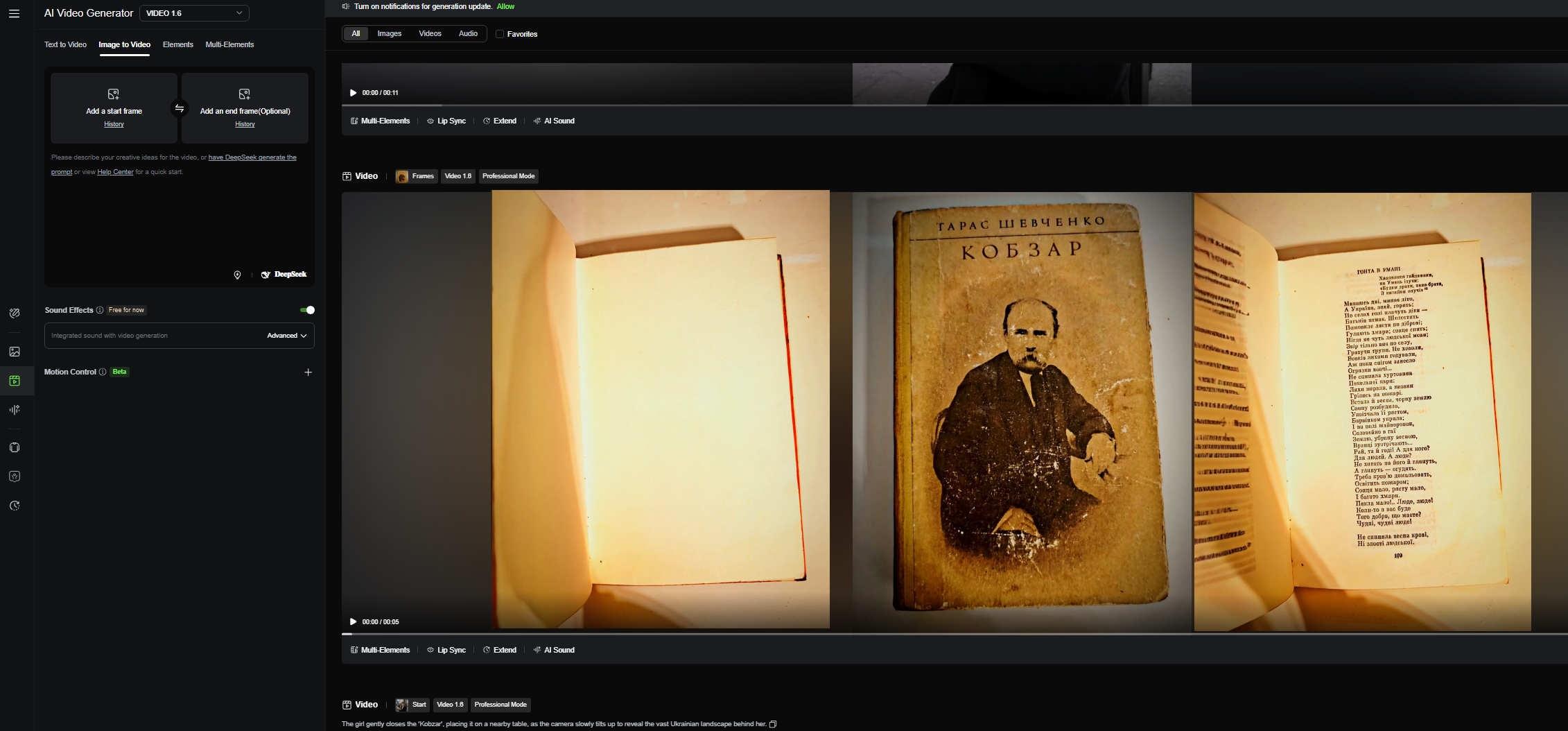Click Extend under the 00:05 video
Screen dimensions: 1568x731
click(x=500, y=650)
